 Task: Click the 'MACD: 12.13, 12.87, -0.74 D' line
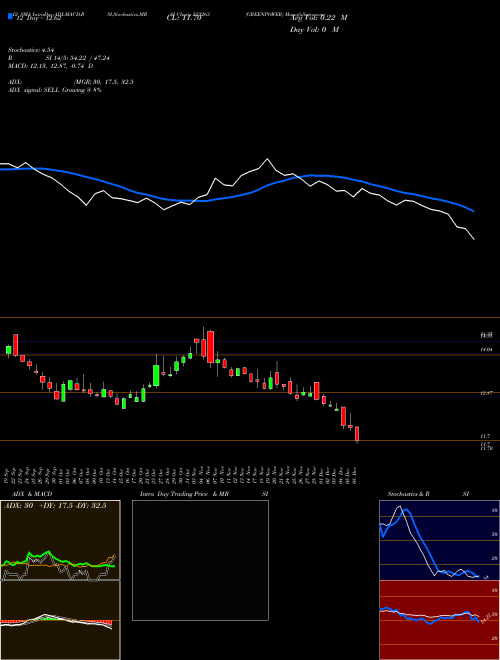point(51,66)
